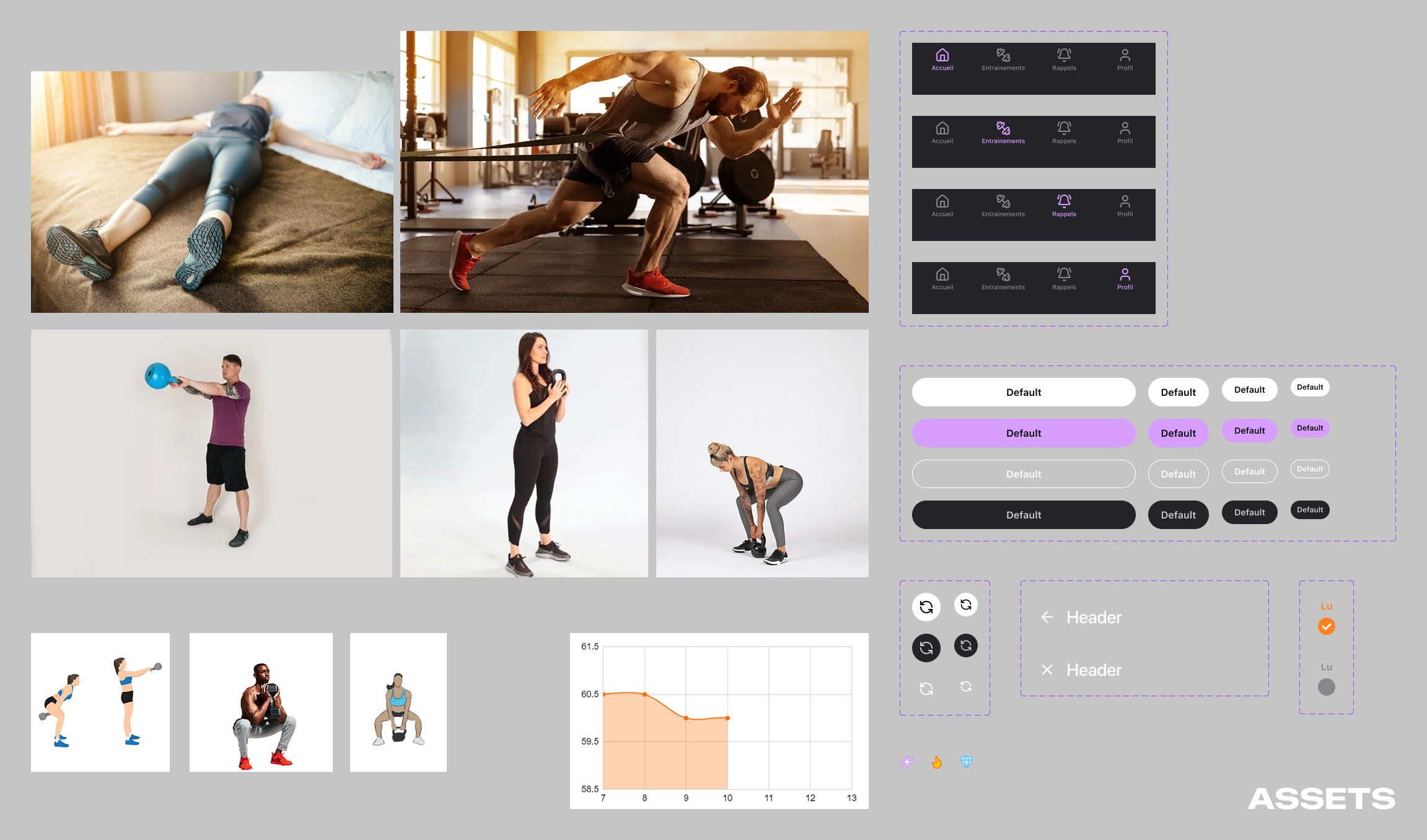This screenshot has height=840, width=1427.
Task: Click the back arrow beside Header
Action: [1047, 617]
